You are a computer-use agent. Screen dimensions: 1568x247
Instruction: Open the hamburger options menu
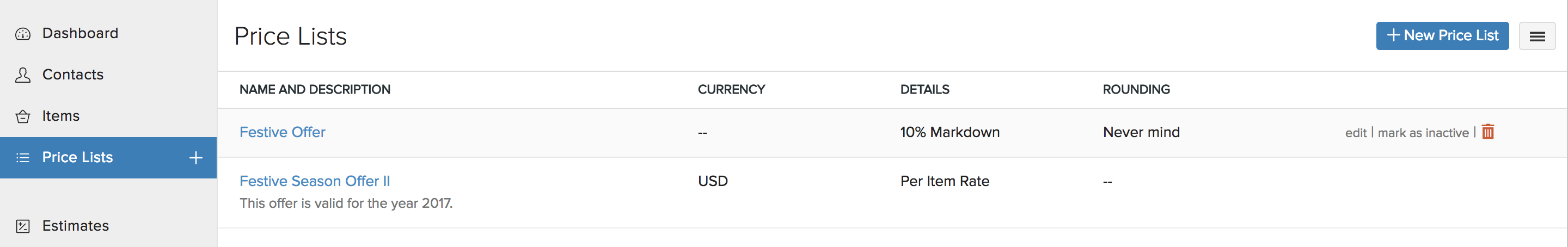click(1536, 36)
